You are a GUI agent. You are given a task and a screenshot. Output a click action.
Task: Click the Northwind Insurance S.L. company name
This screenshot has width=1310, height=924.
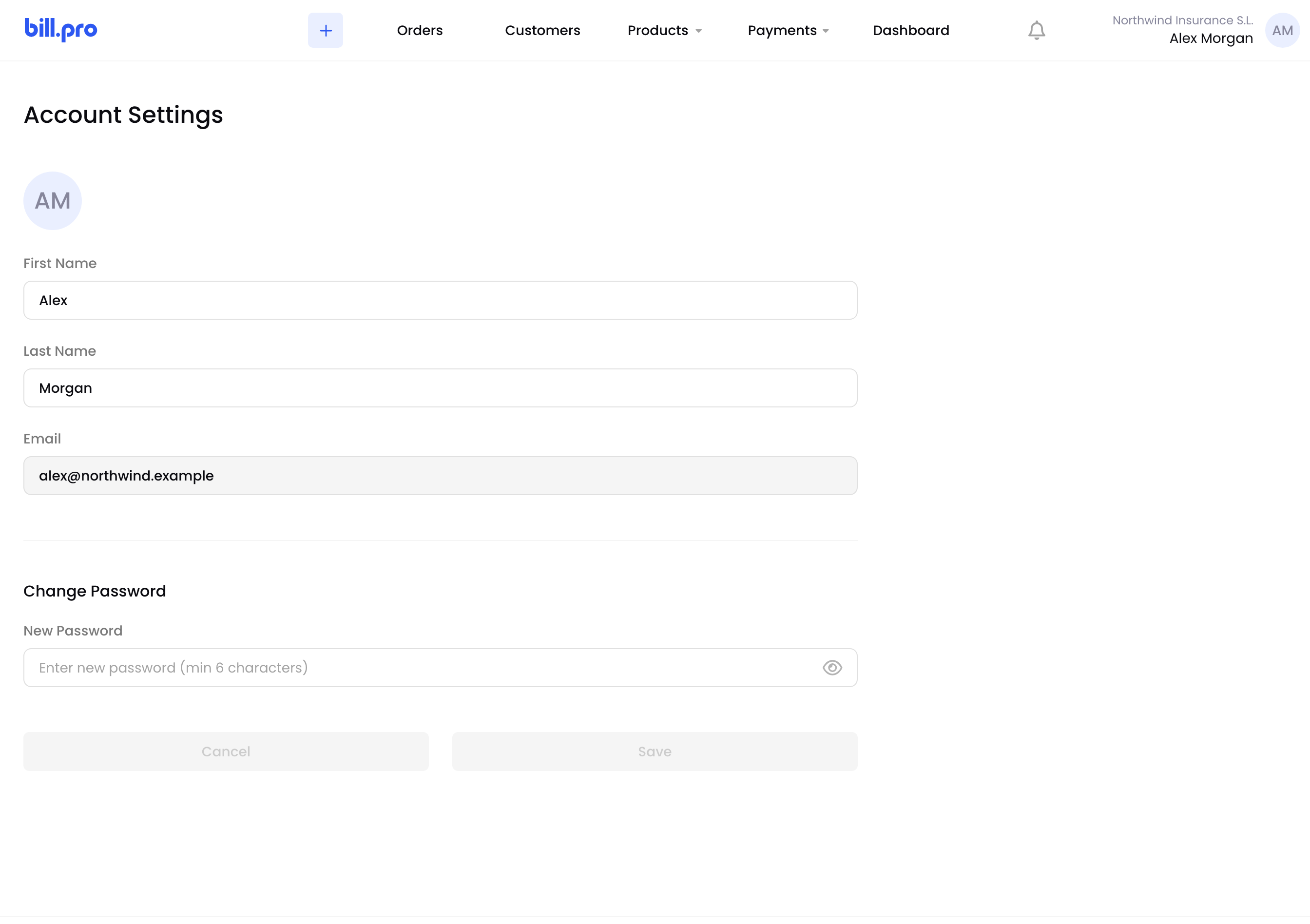[x=1182, y=20]
